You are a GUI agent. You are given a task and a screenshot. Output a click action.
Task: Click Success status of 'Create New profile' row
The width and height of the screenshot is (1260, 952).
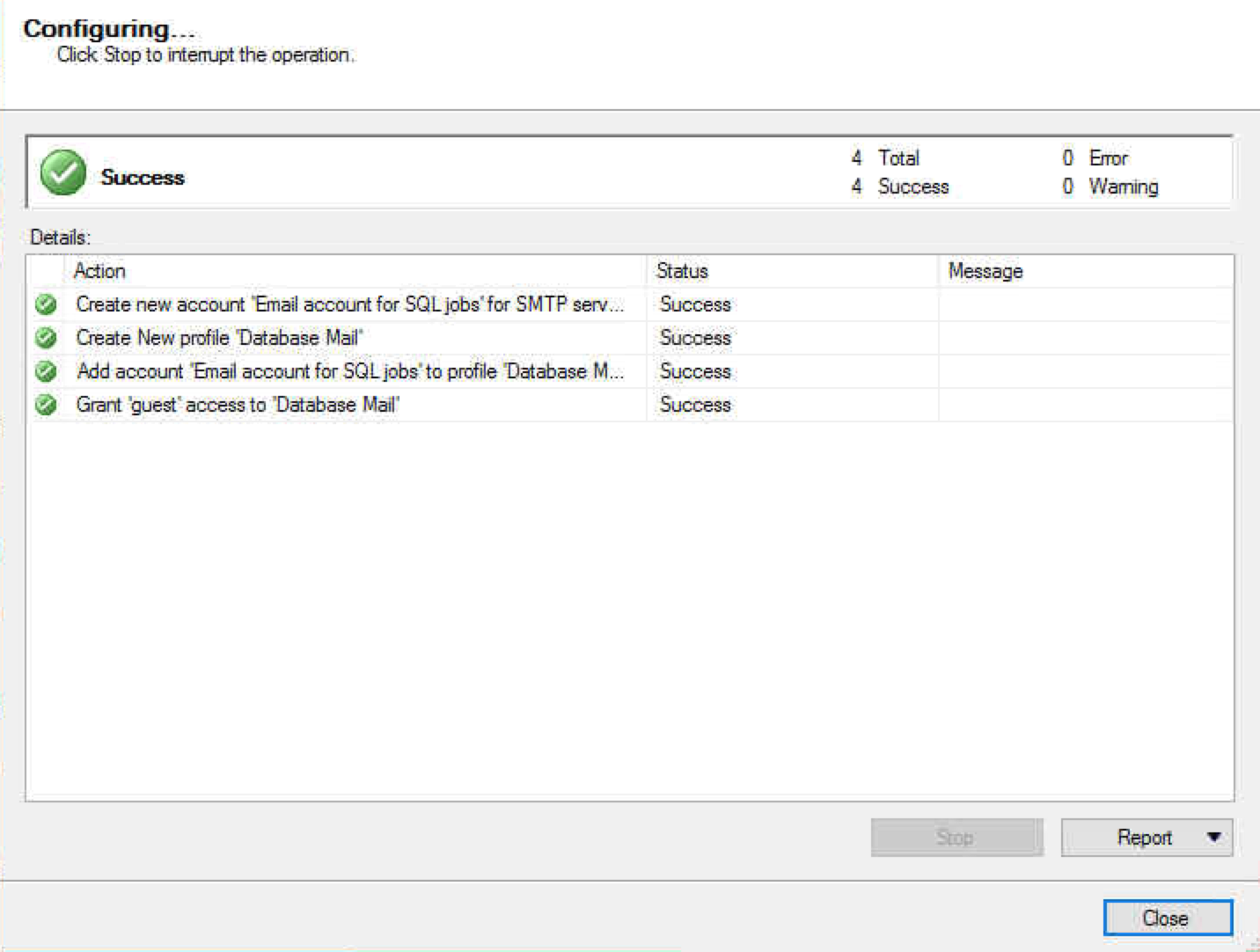point(695,338)
